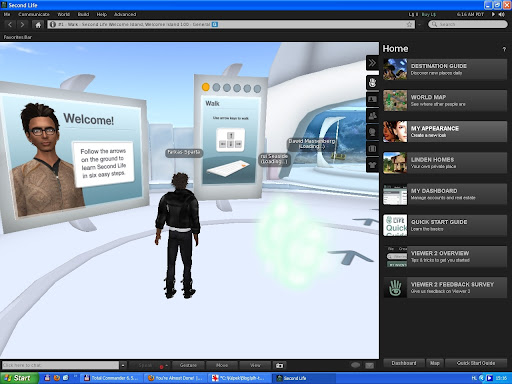Collapse the sidebar with the double chevron
Viewport: 512px width, 384px height.
click(x=372, y=63)
